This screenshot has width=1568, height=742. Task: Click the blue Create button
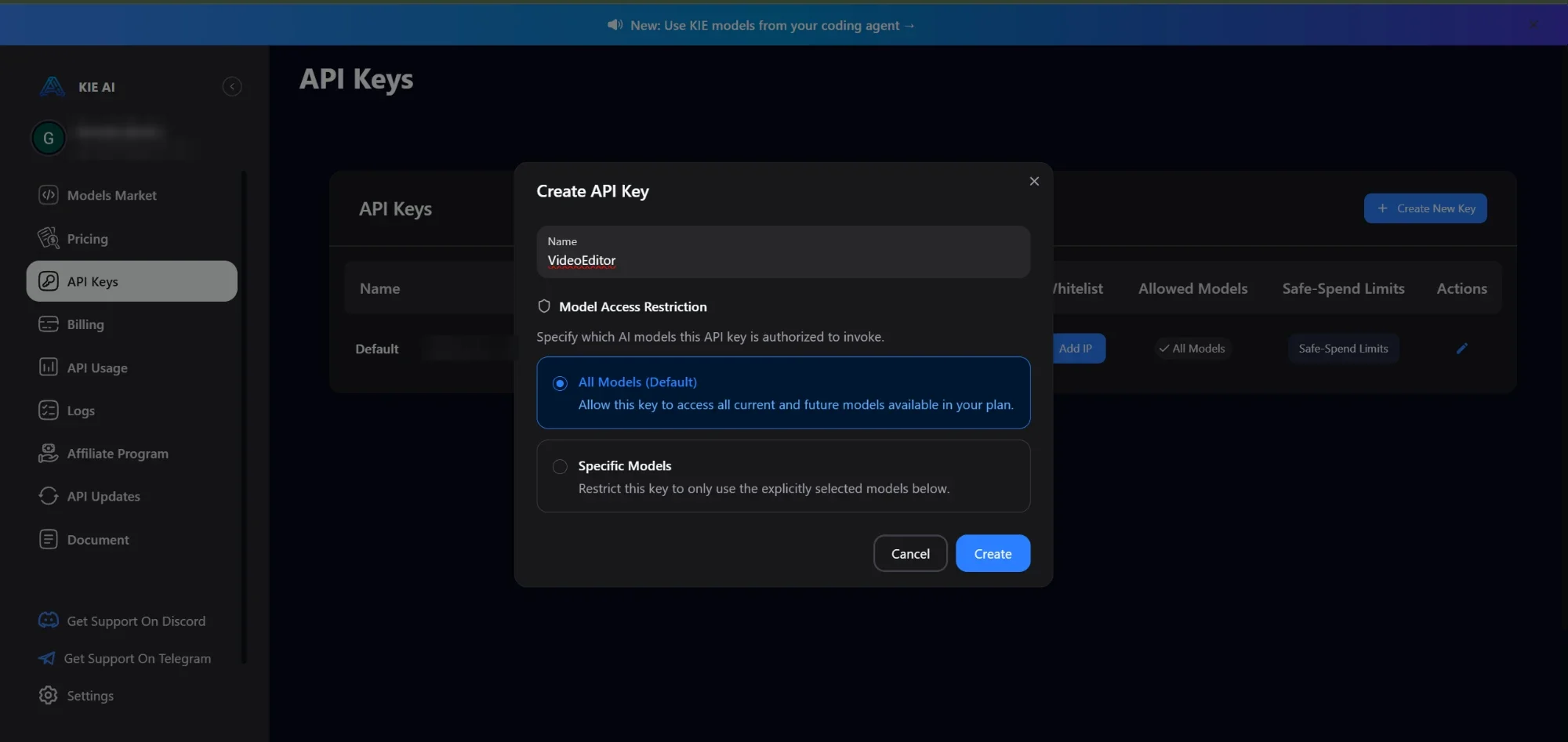[993, 553]
